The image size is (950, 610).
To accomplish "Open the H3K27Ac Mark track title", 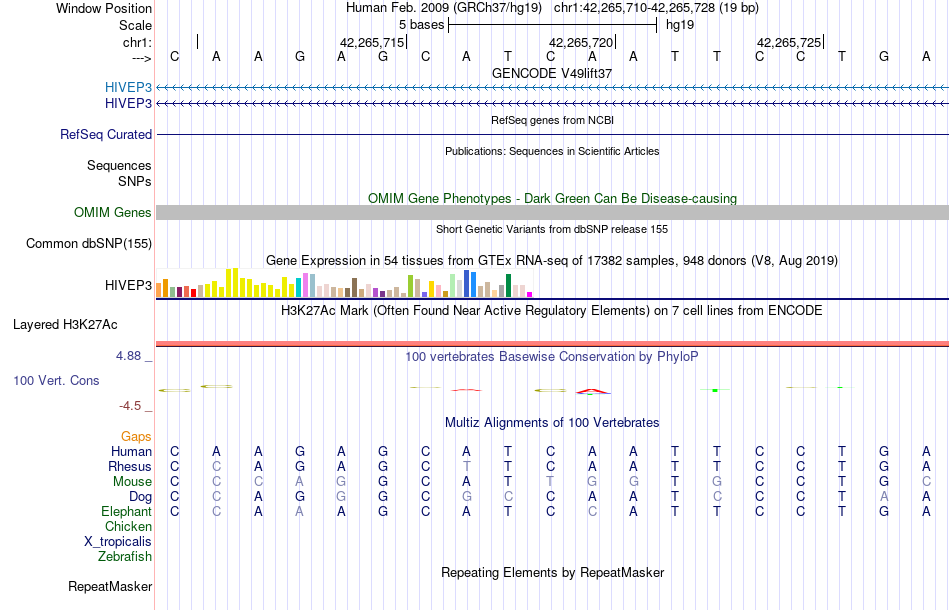I will 552,311.
